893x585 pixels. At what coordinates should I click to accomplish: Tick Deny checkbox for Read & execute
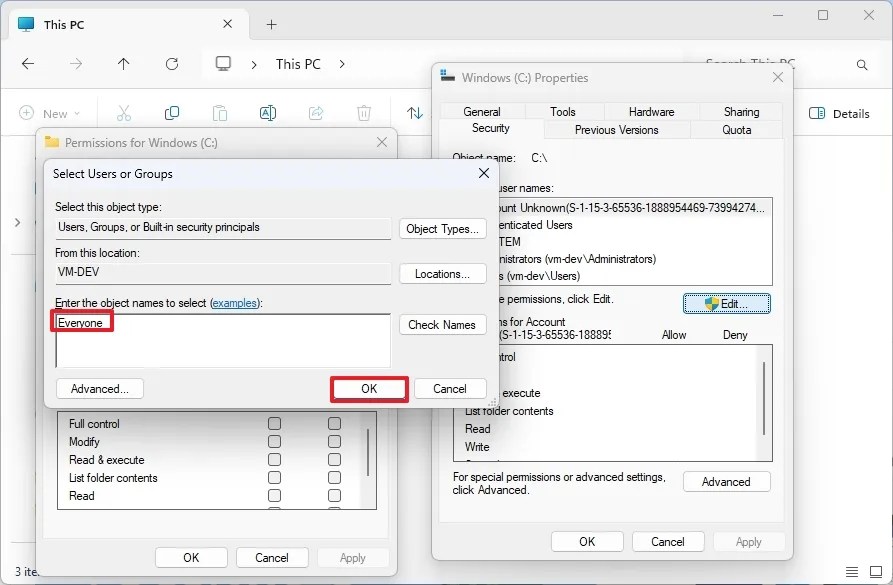pyautogui.click(x=334, y=459)
